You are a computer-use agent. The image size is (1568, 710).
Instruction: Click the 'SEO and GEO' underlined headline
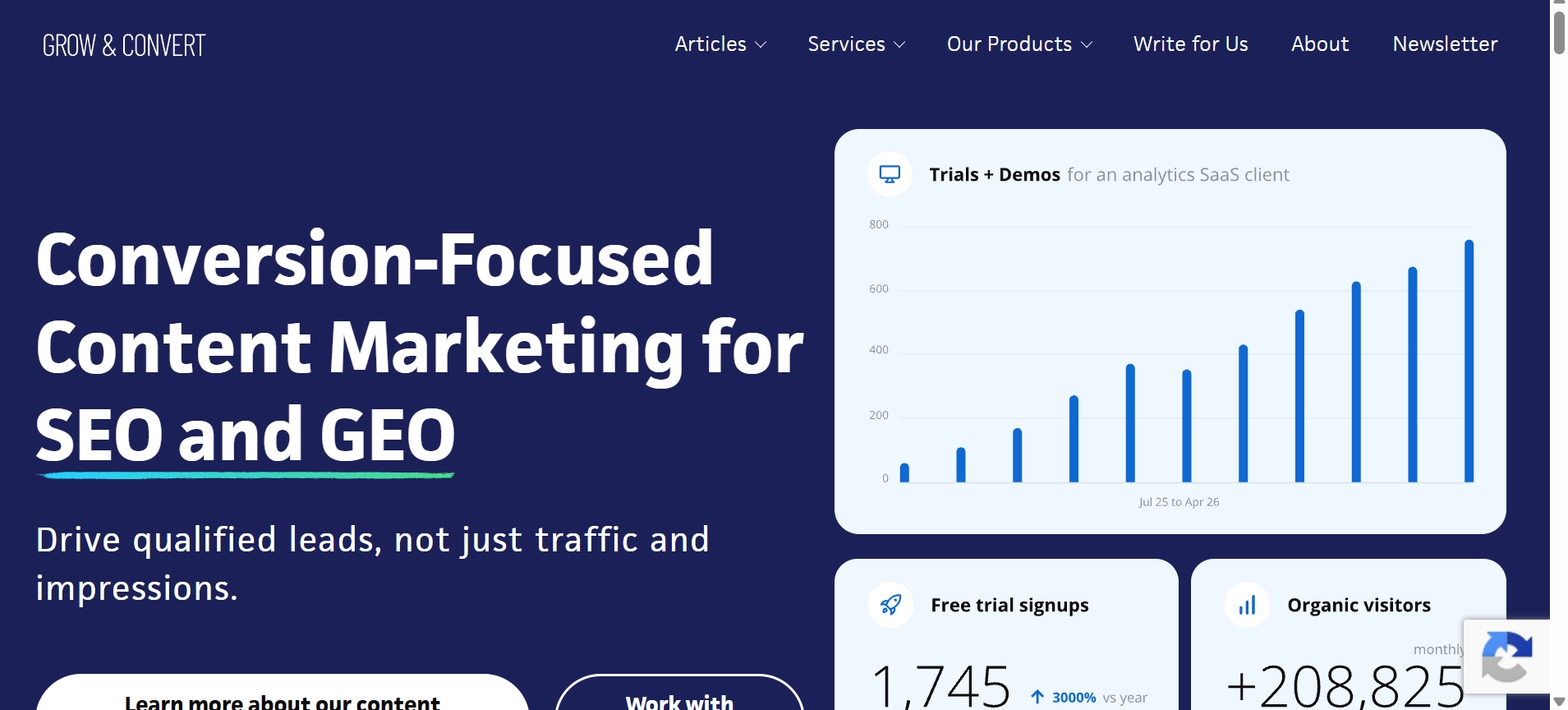coord(246,436)
